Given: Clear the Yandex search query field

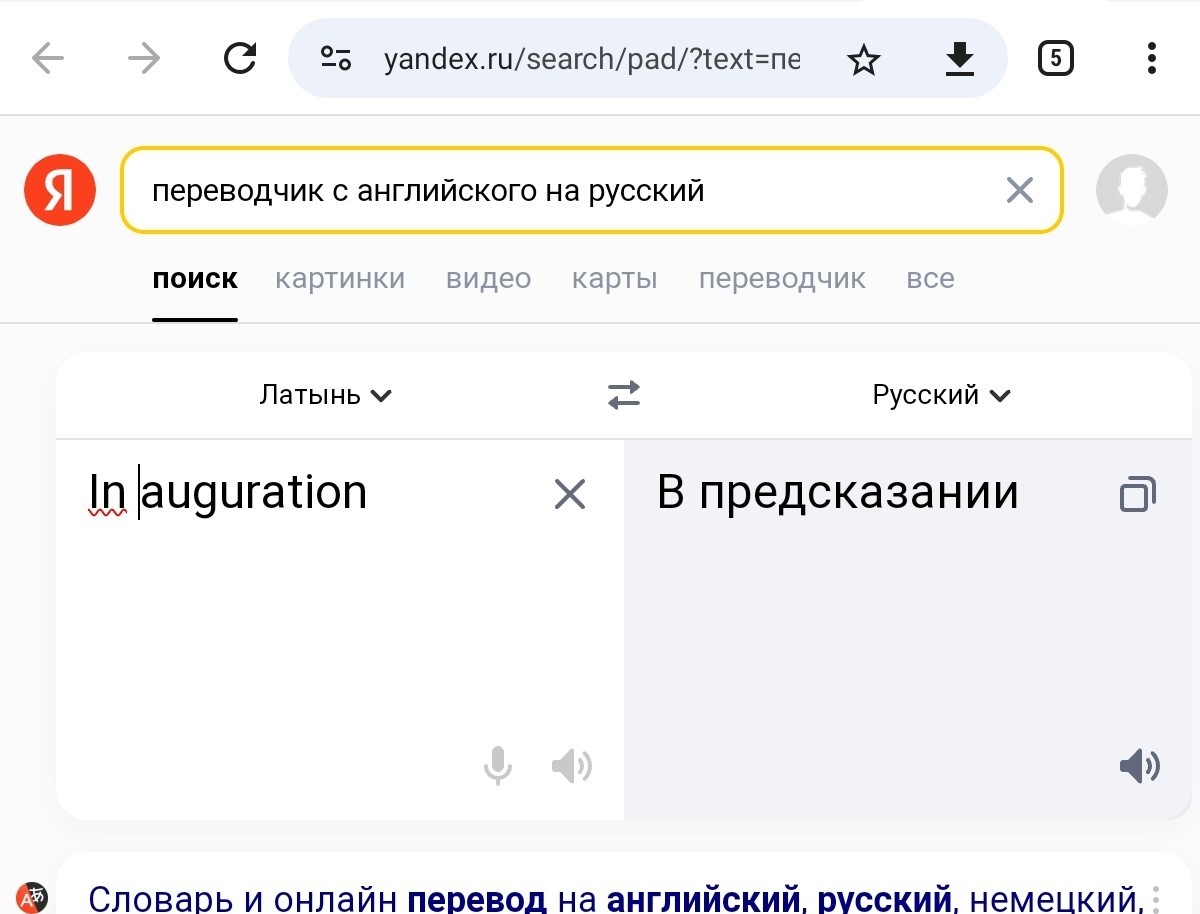Looking at the screenshot, I should click(1019, 190).
